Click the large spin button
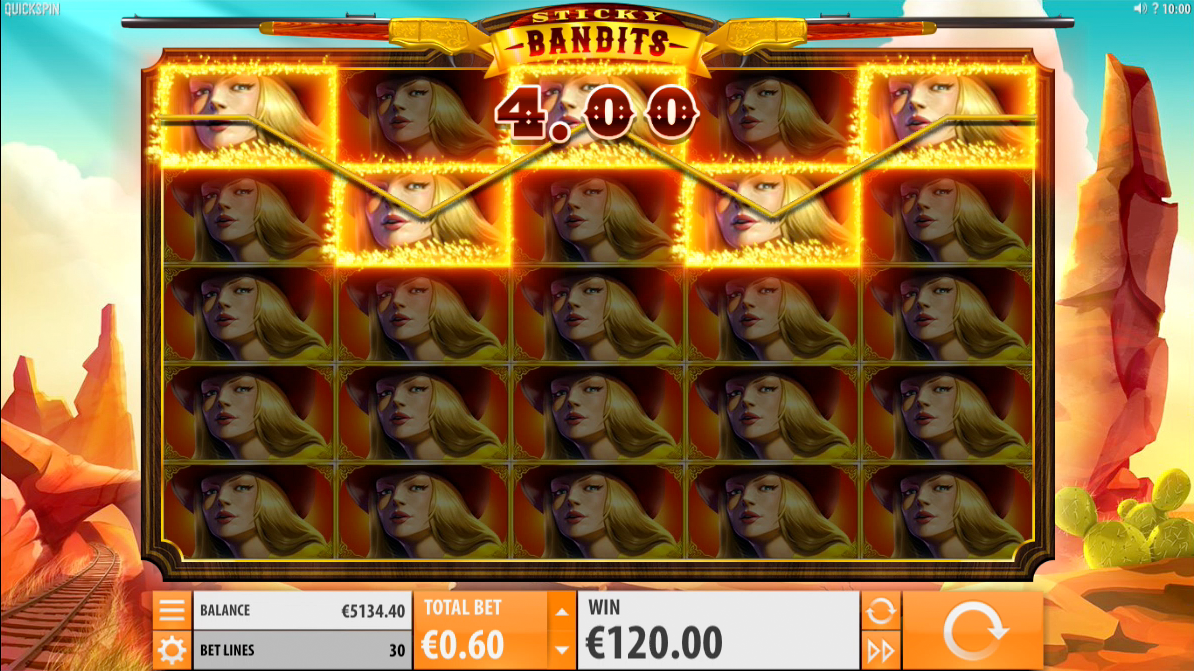1194x671 pixels. pos(972,631)
